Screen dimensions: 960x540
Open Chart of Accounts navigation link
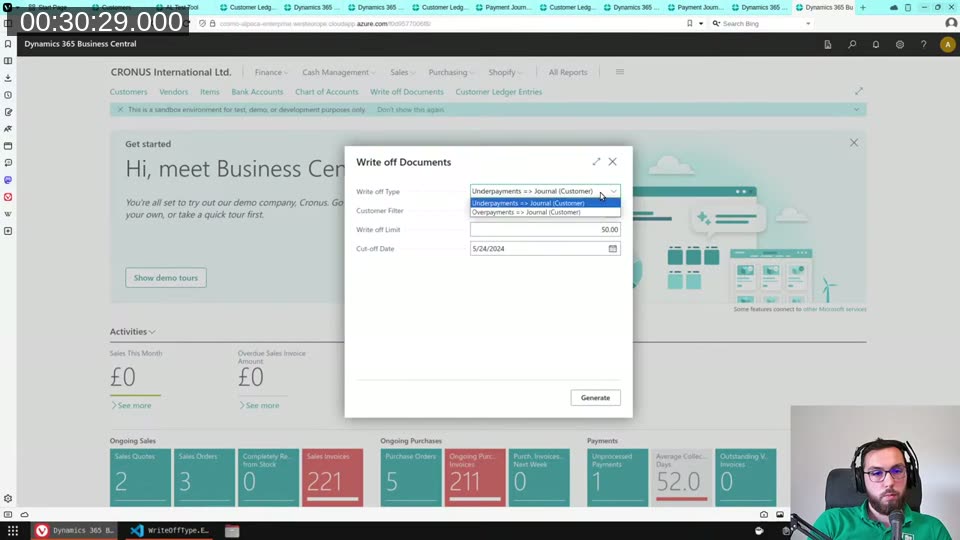tap(326, 92)
